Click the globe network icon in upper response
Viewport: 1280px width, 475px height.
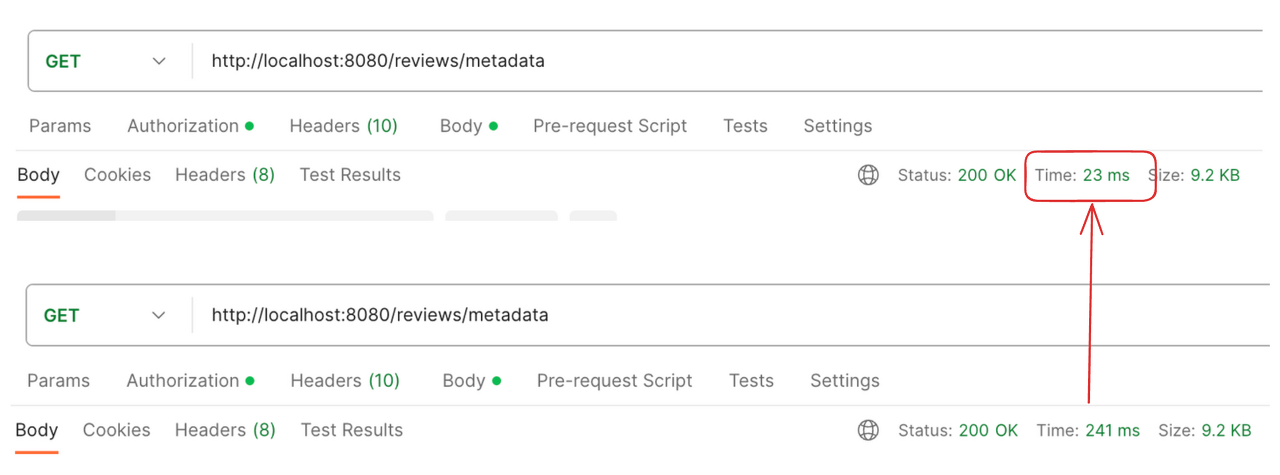(868, 175)
